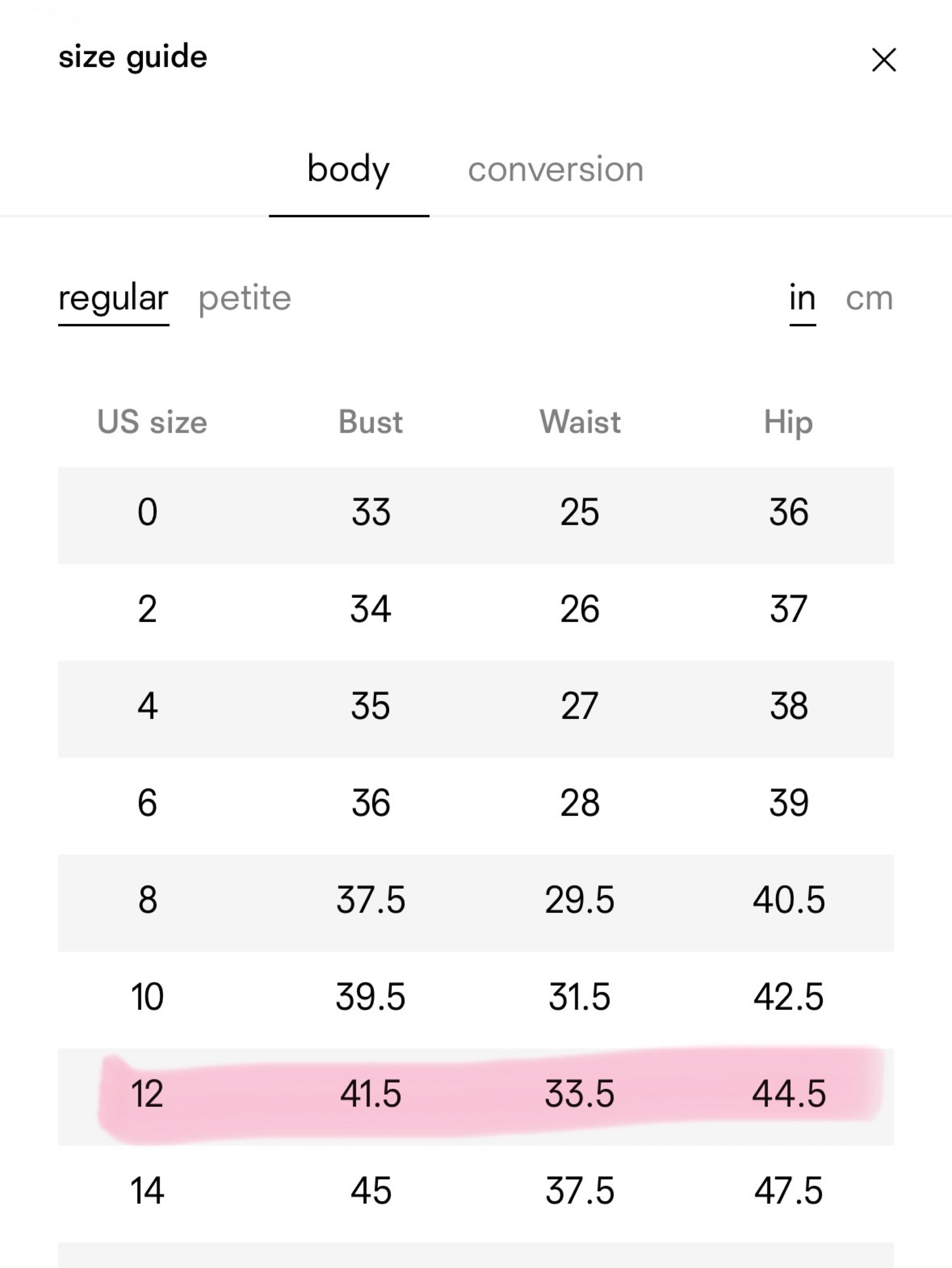Close the size guide panel
The width and height of the screenshot is (952, 1268).
click(x=884, y=60)
